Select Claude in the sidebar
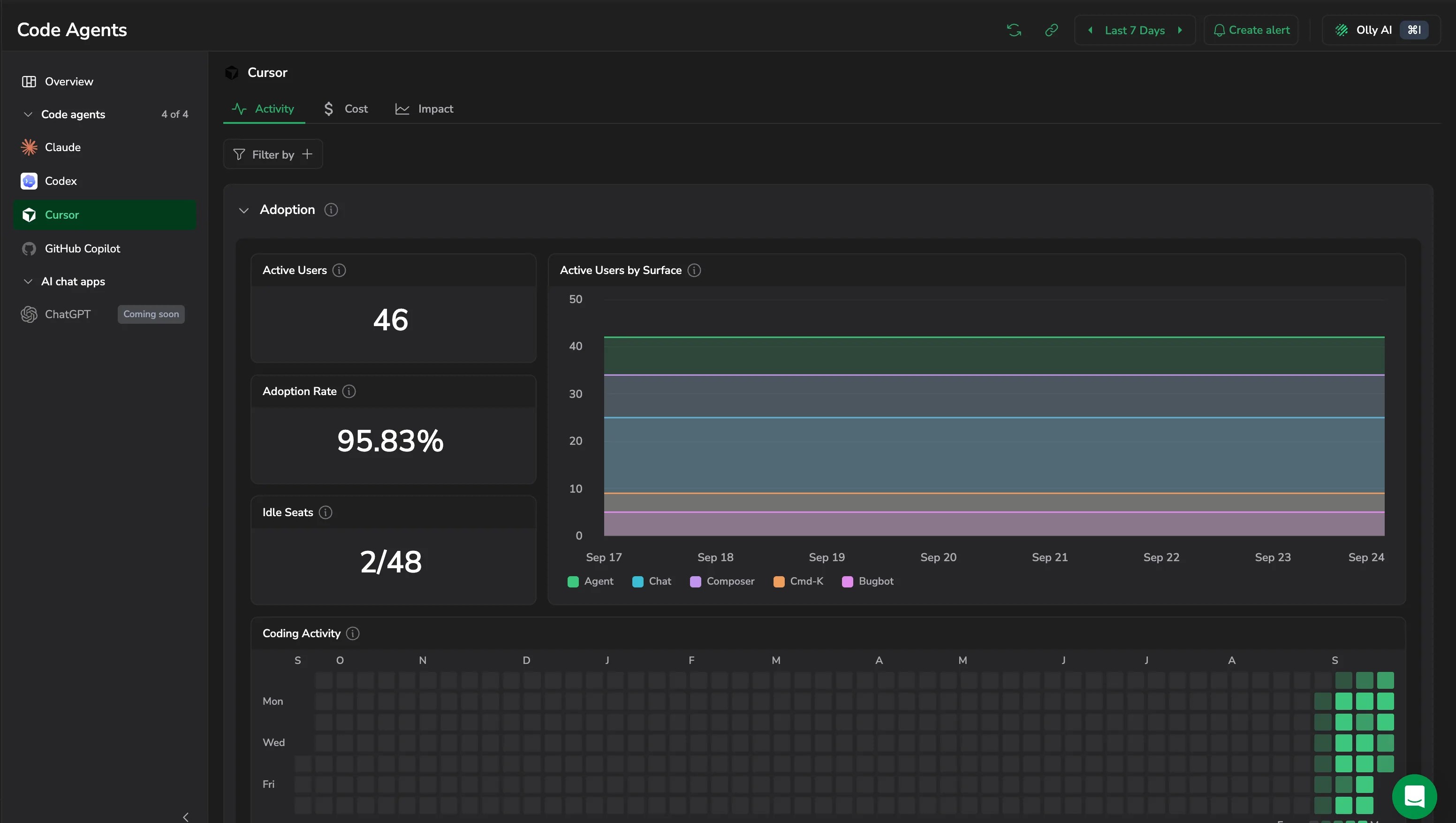This screenshot has width=1456, height=823. tap(105, 147)
